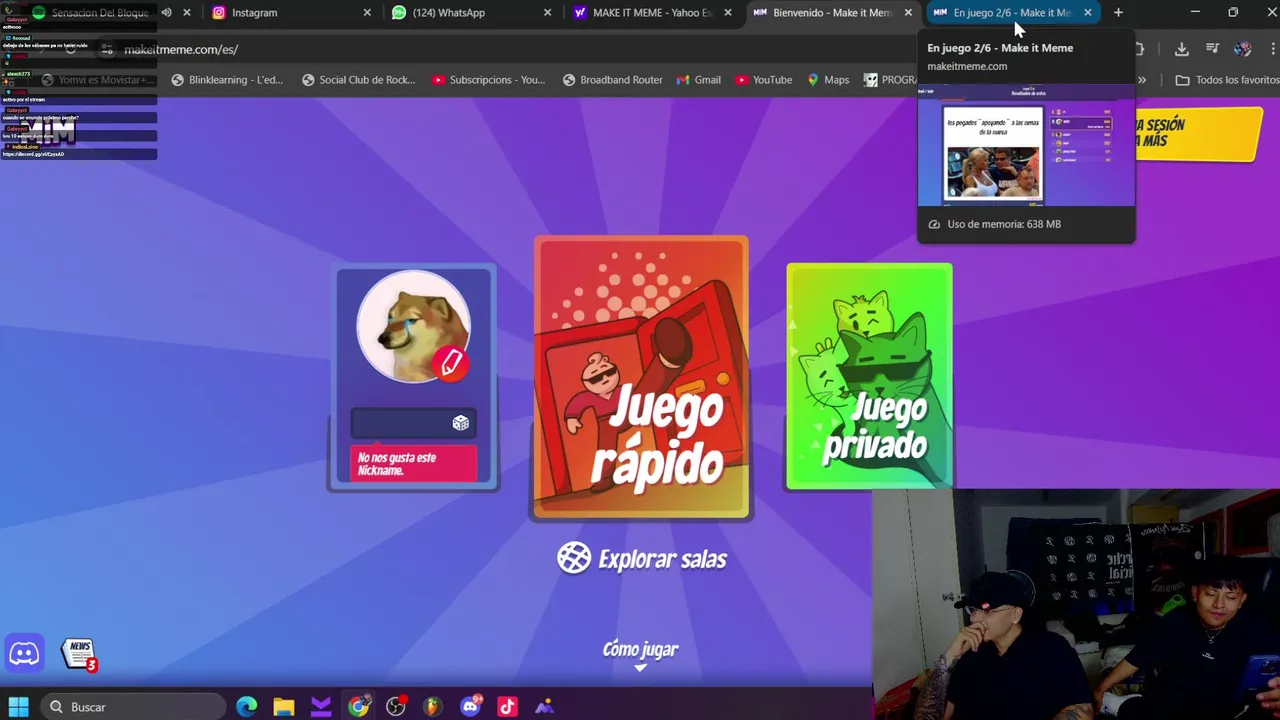Open the Discord link on game page

(x=24, y=654)
